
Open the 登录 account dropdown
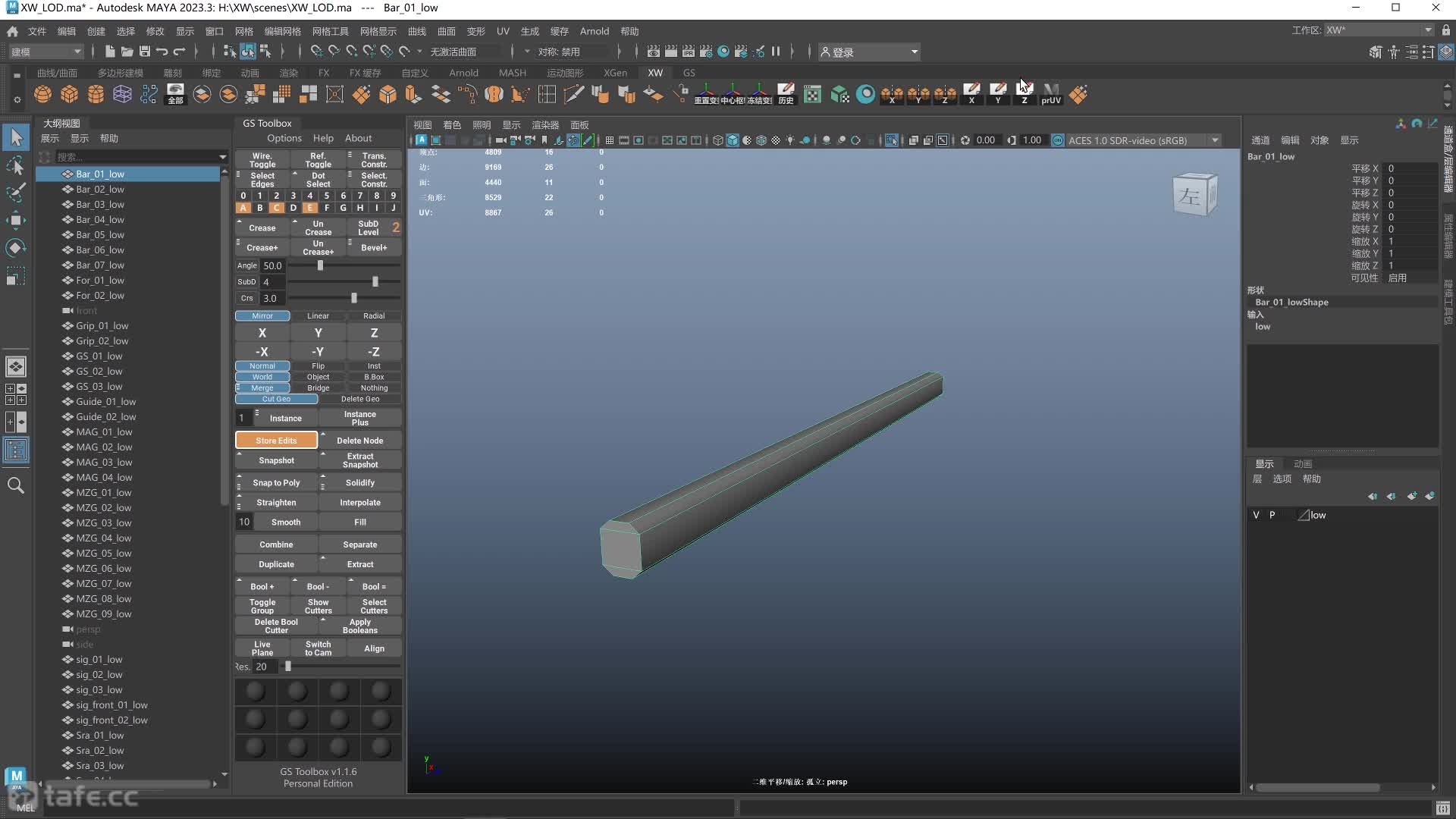point(869,52)
